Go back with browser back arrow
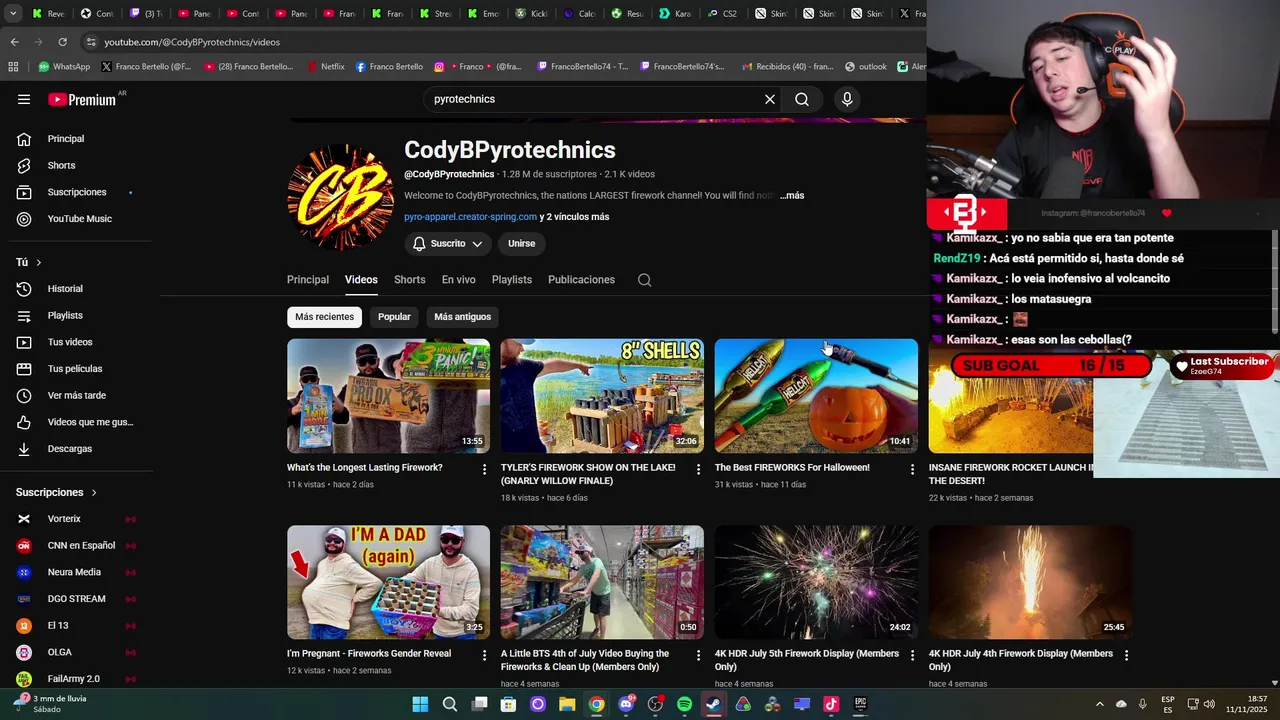This screenshot has height=720, width=1280. click(14, 42)
